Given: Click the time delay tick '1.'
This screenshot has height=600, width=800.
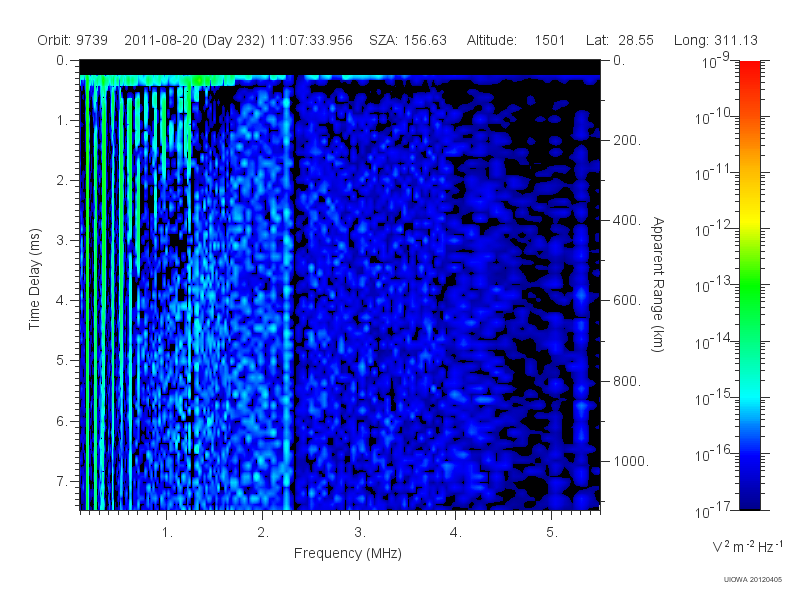Looking at the screenshot, I should pos(62,121).
